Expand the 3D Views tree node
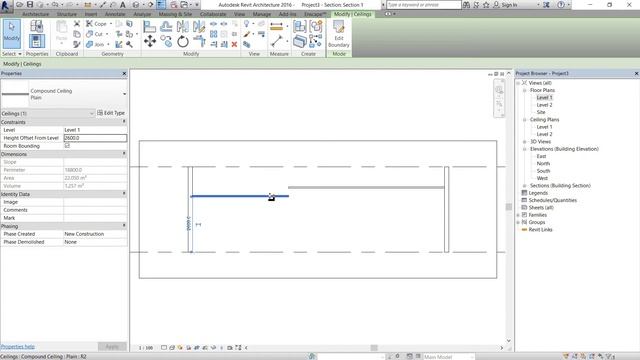This screenshot has height=360, width=640. click(525, 142)
